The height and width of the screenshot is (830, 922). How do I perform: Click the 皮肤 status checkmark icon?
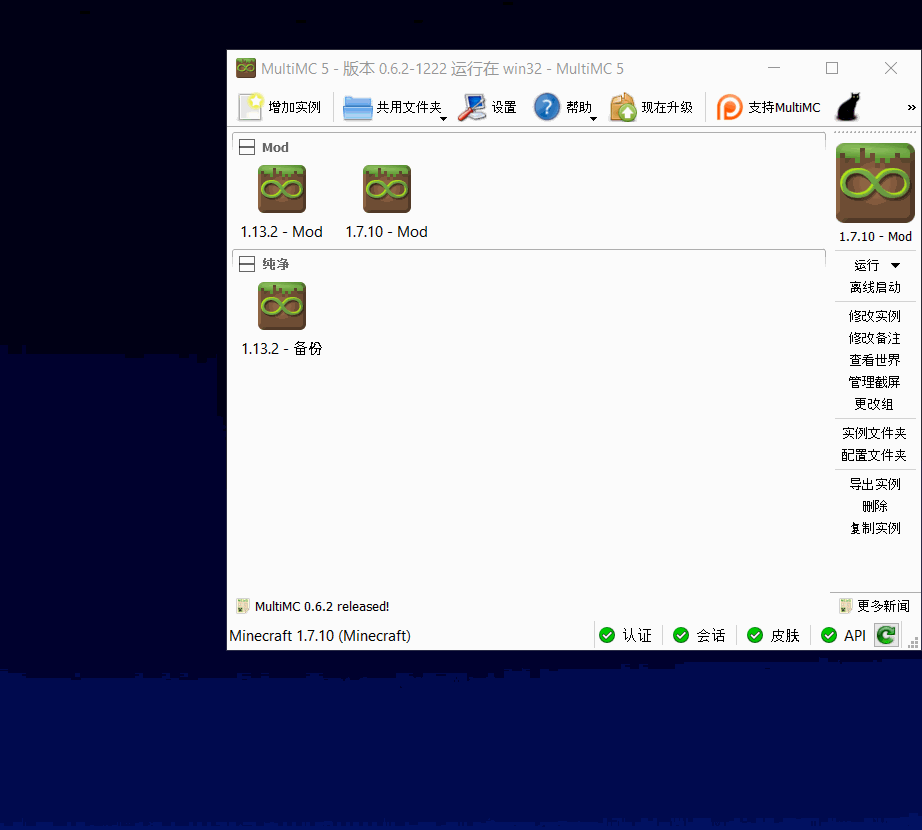(755, 635)
